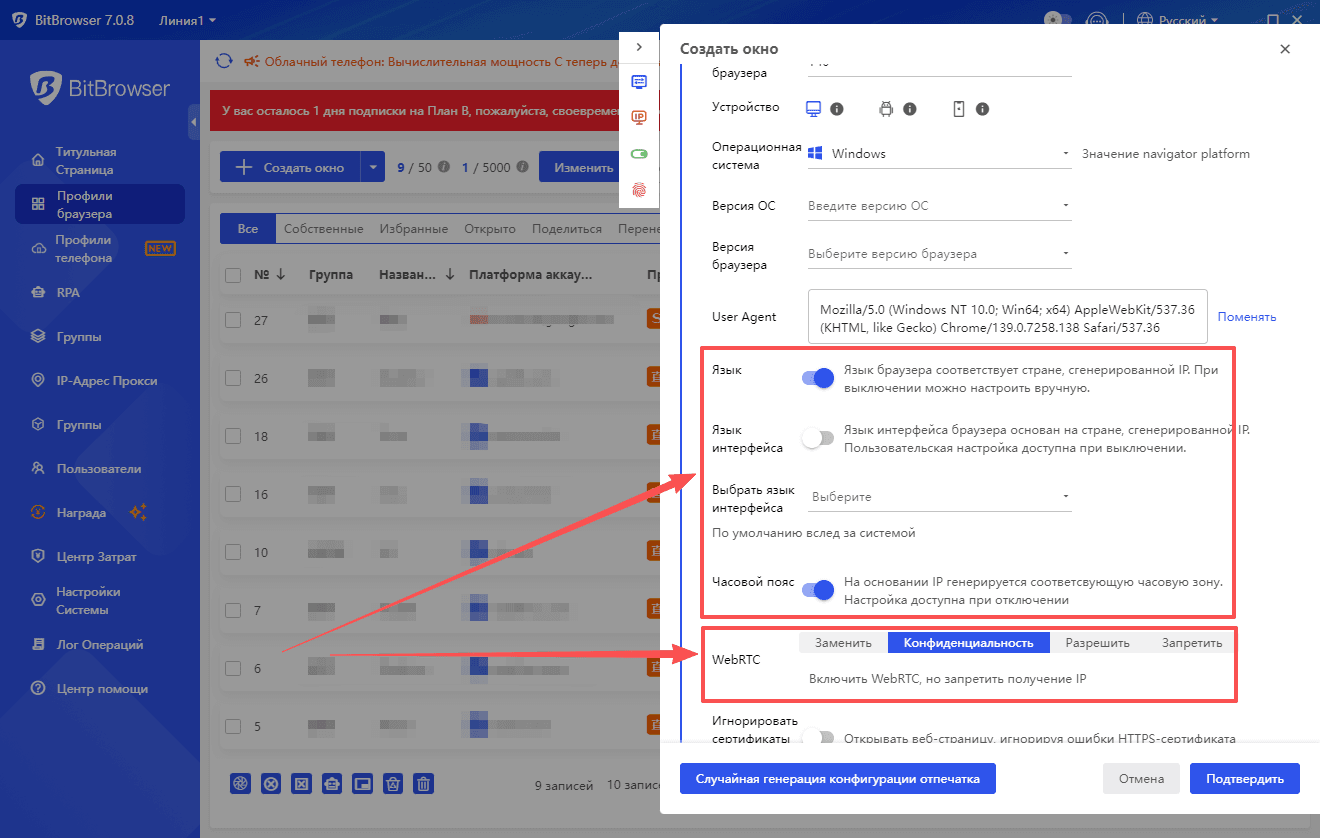Click info icon beside the Android device
Image resolution: width=1320 pixels, height=838 pixels.
click(910, 109)
